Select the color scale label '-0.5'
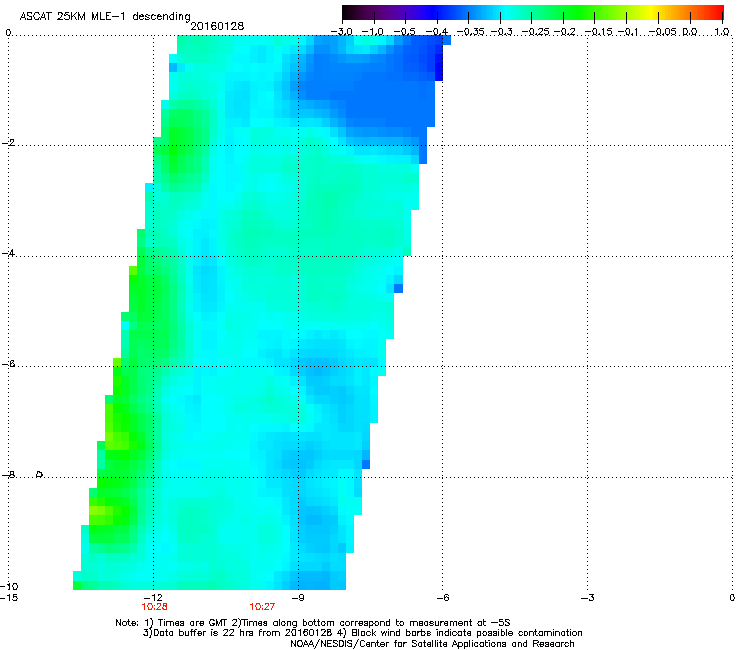Image resolution: width=740 pixels, height=650 pixels. point(405,32)
